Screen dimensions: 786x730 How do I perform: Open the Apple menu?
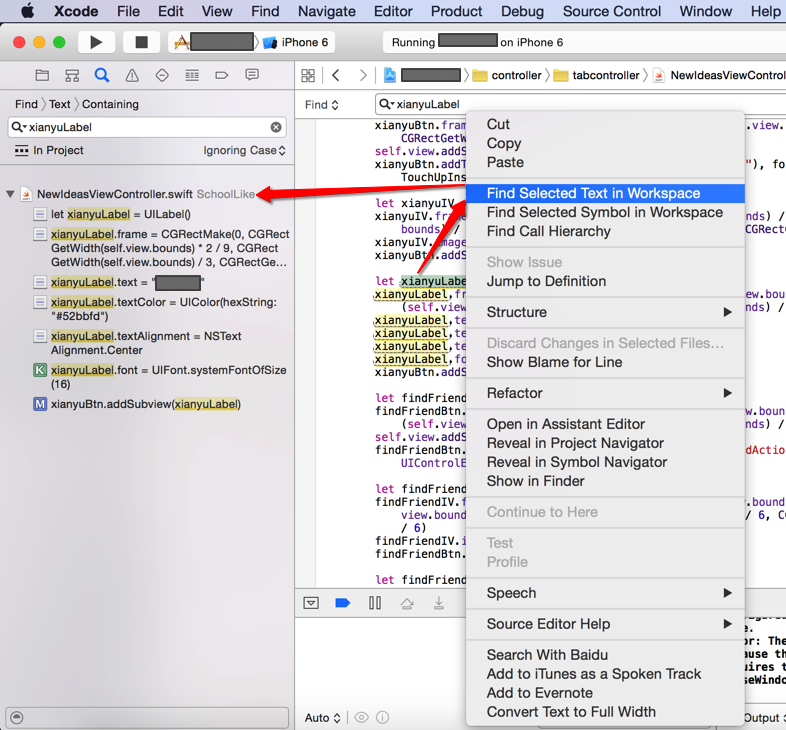click(x=28, y=11)
